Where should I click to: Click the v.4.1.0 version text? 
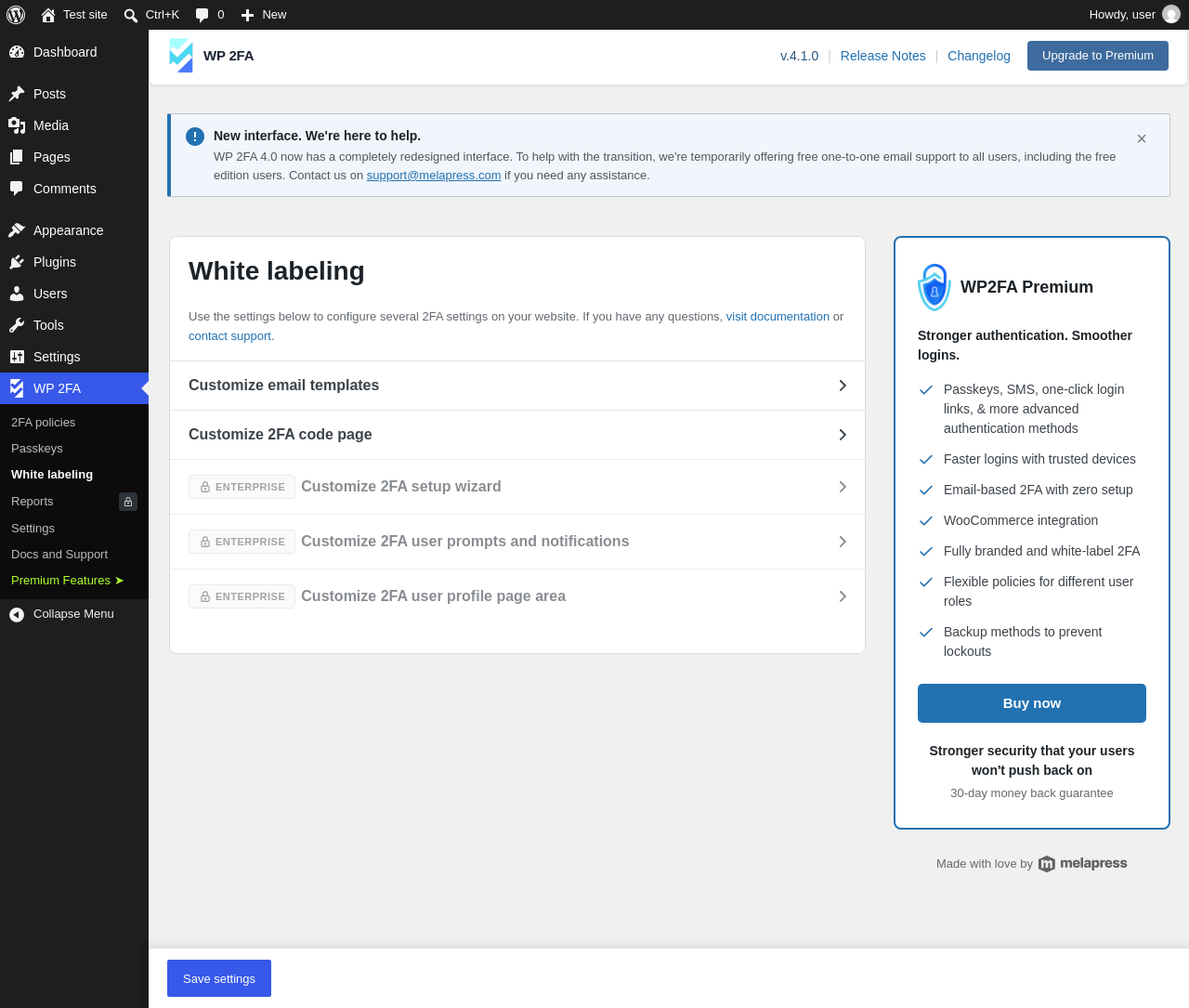point(800,56)
